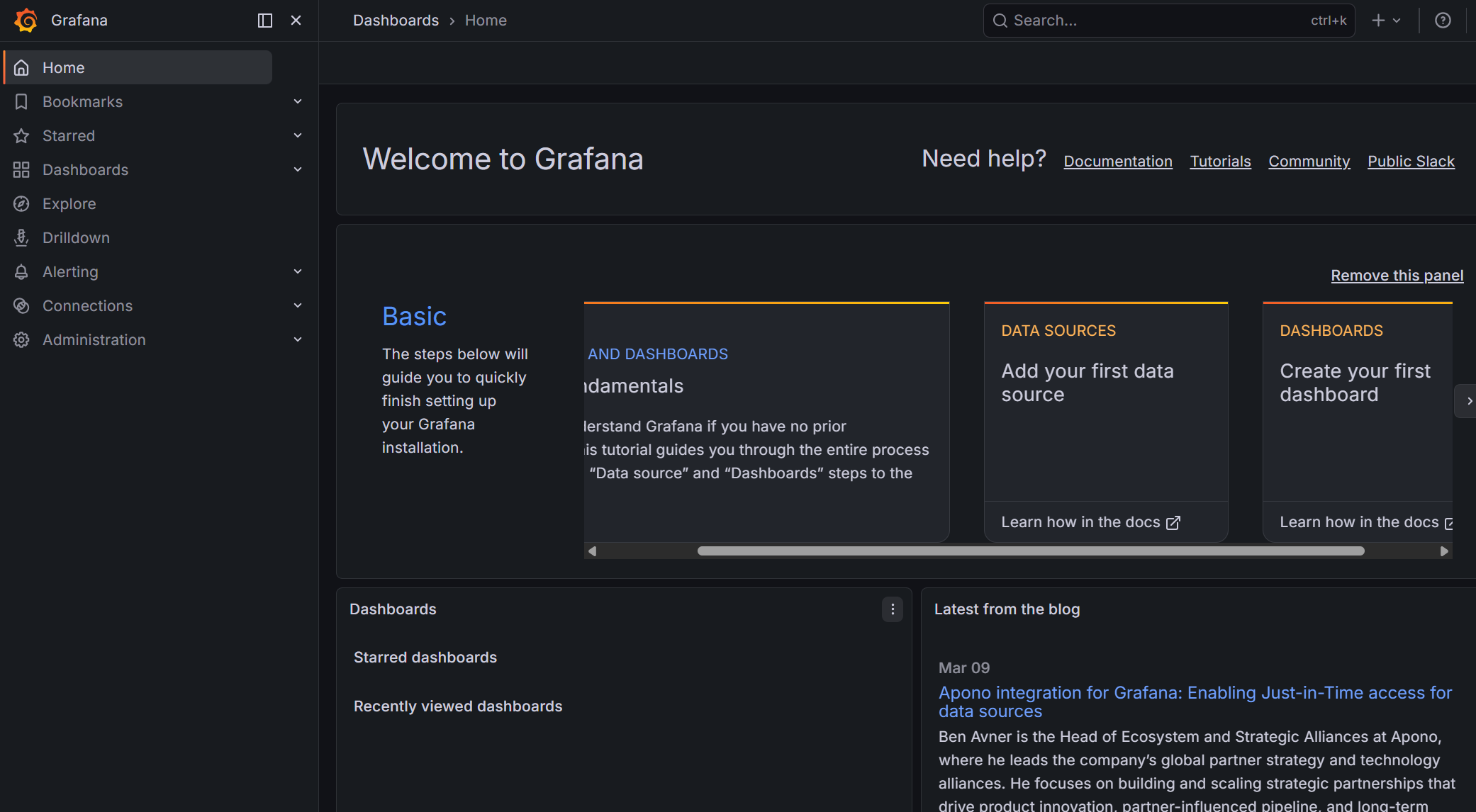The width and height of the screenshot is (1476, 812).
Task: Click the plus new item icon
Action: pyautogui.click(x=1379, y=21)
